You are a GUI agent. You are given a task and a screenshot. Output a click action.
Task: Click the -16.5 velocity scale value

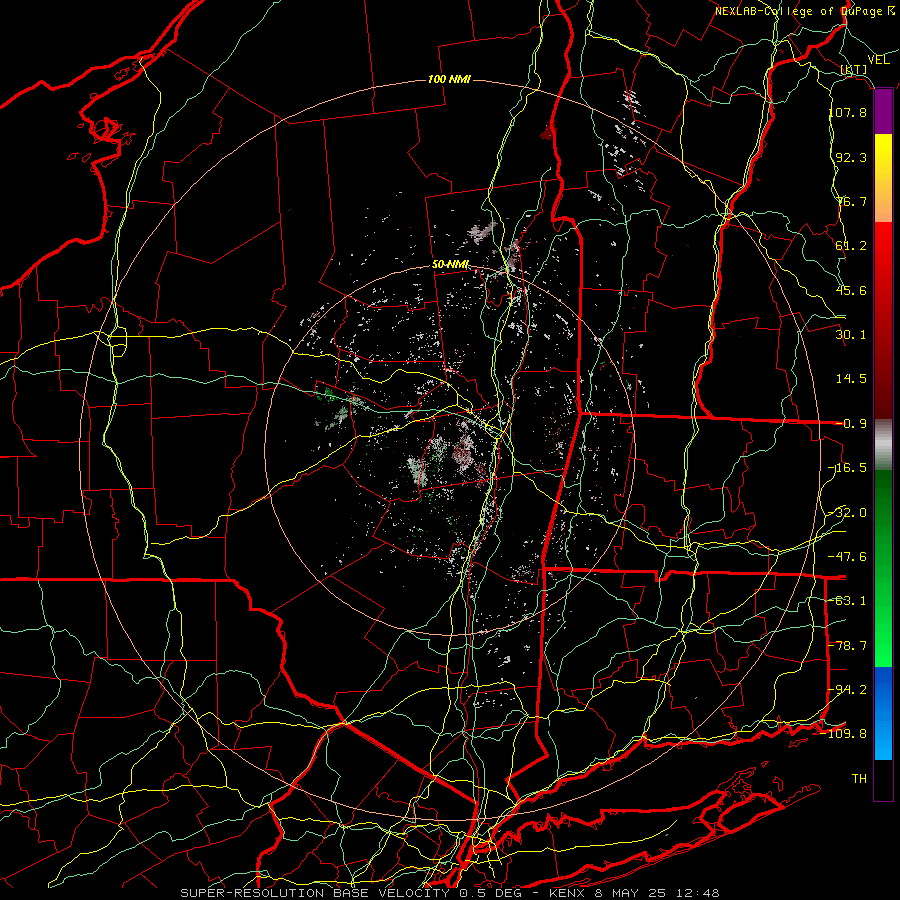click(x=848, y=468)
